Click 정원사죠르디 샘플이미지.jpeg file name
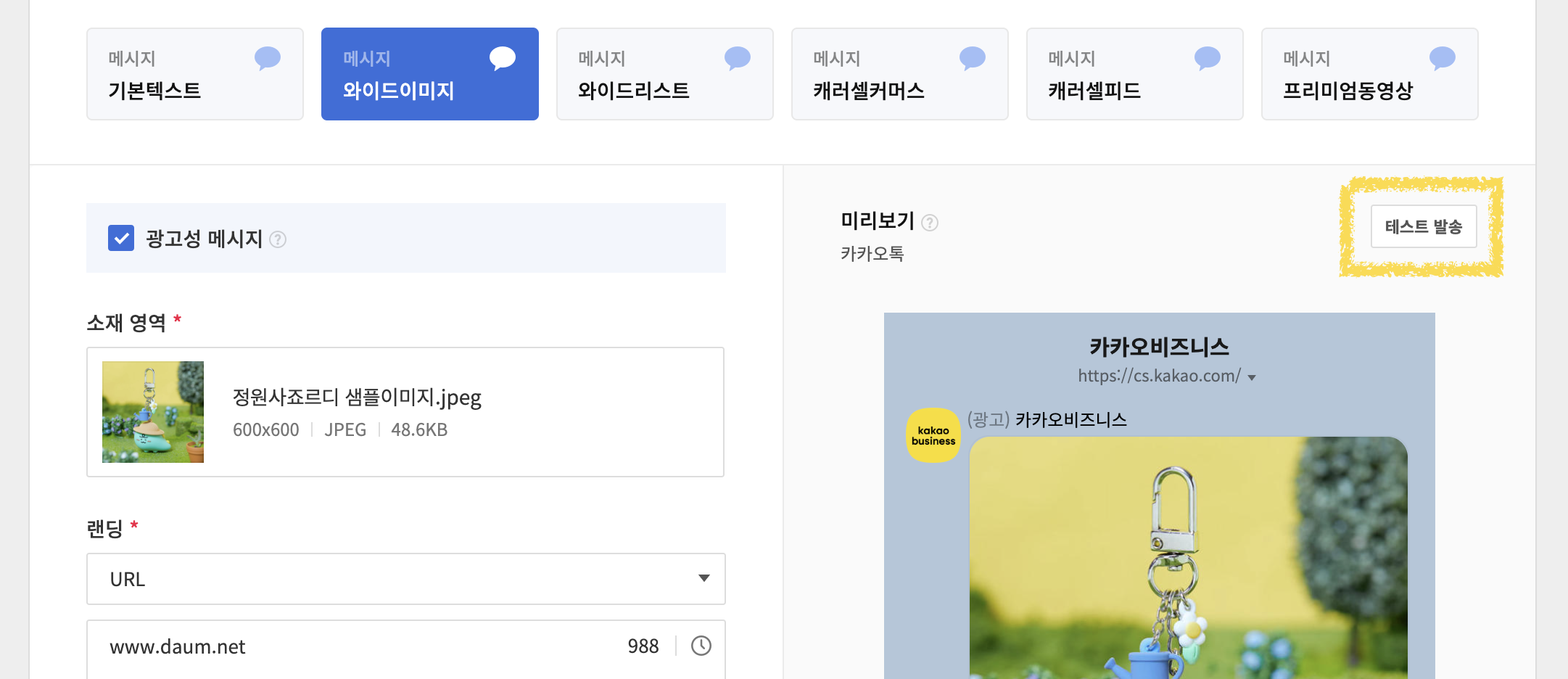The width and height of the screenshot is (1568, 679). [x=357, y=398]
